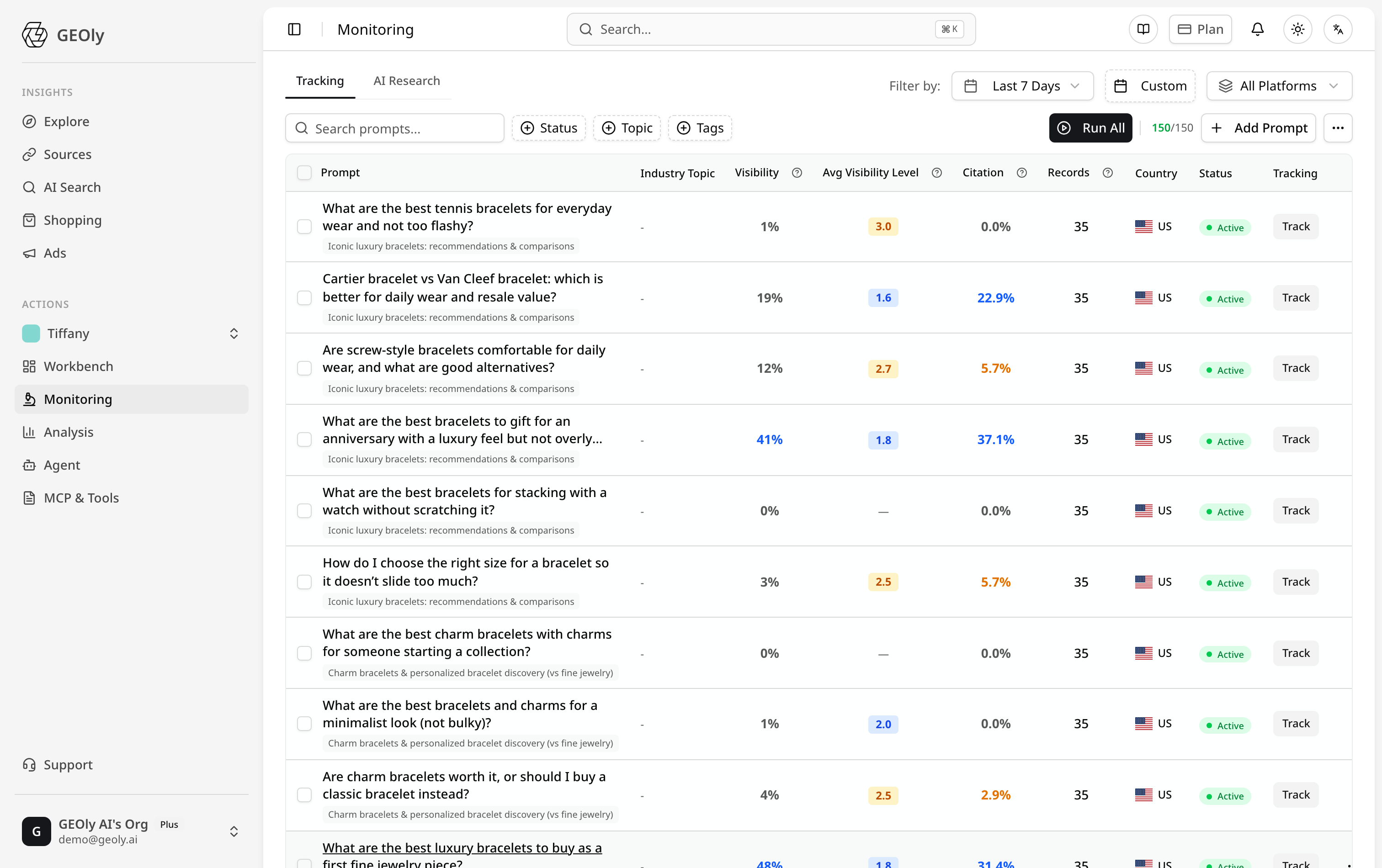Open the three-dots more options menu
Viewport: 1382px width, 868px height.
pos(1338,128)
